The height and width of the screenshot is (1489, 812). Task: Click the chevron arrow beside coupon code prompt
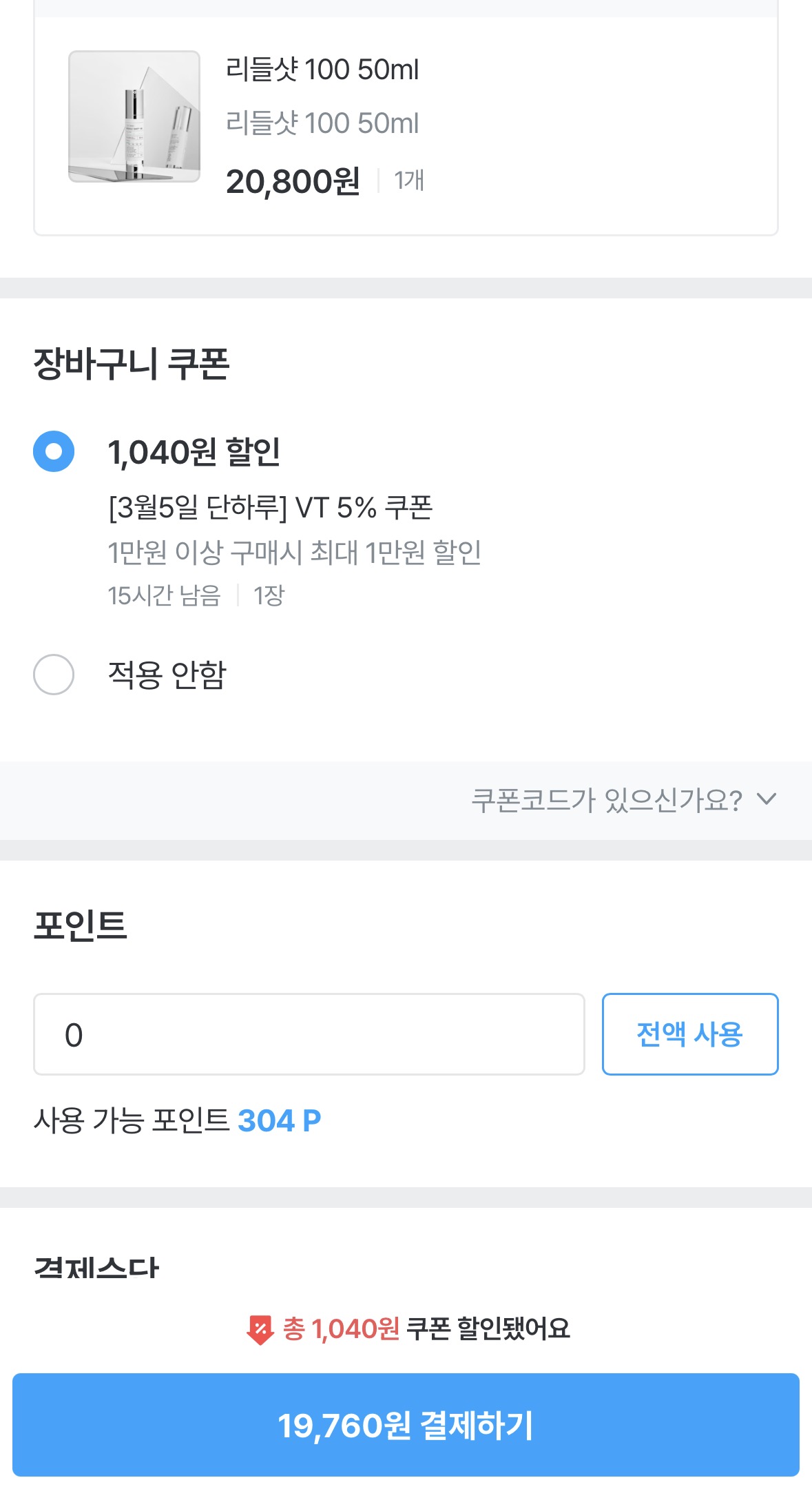(x=766, y=799)
